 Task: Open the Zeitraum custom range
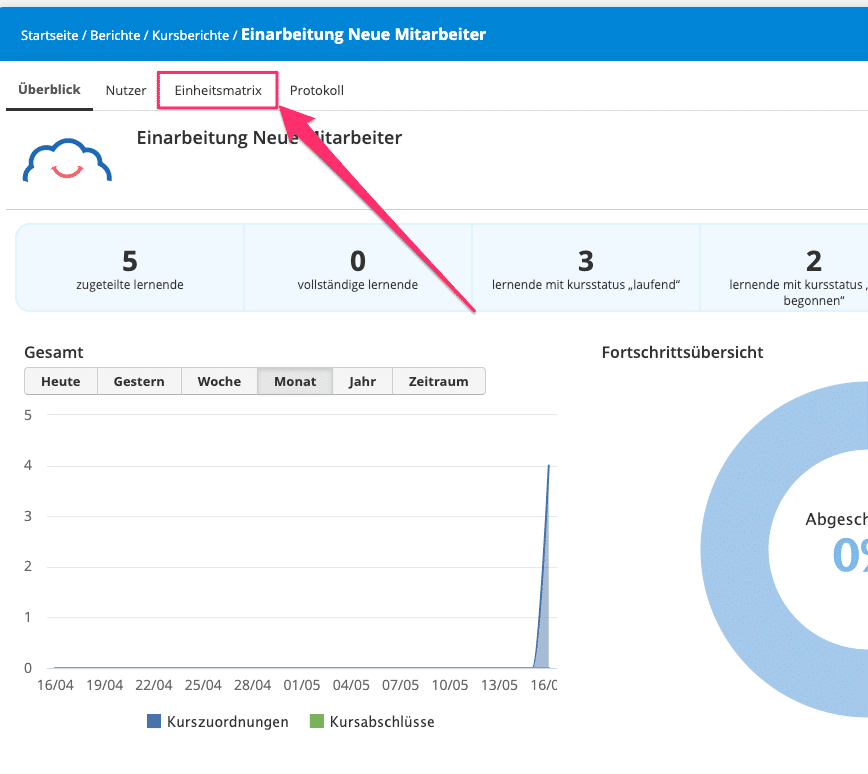438,381
